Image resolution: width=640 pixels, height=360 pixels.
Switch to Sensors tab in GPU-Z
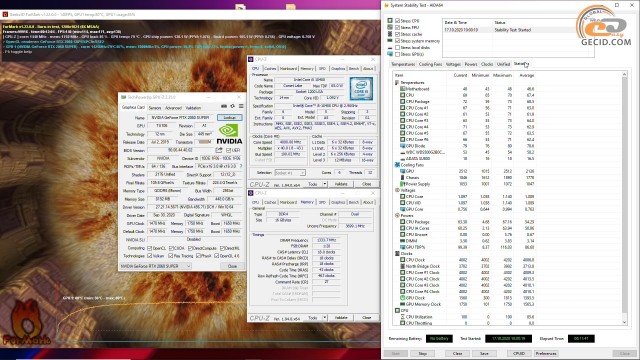(x=155, y=108)
